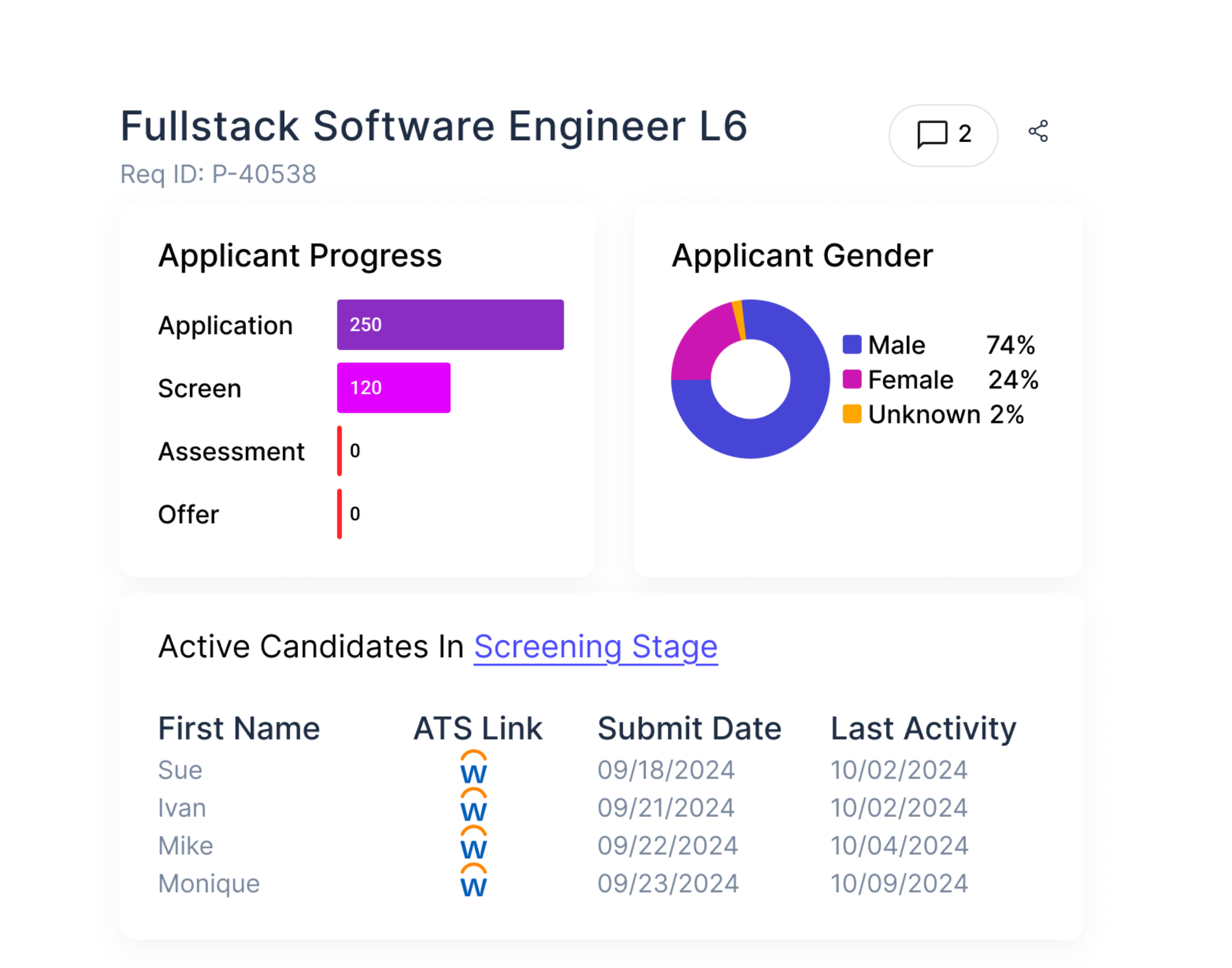Click the Female legend marker

click(852, 380)
